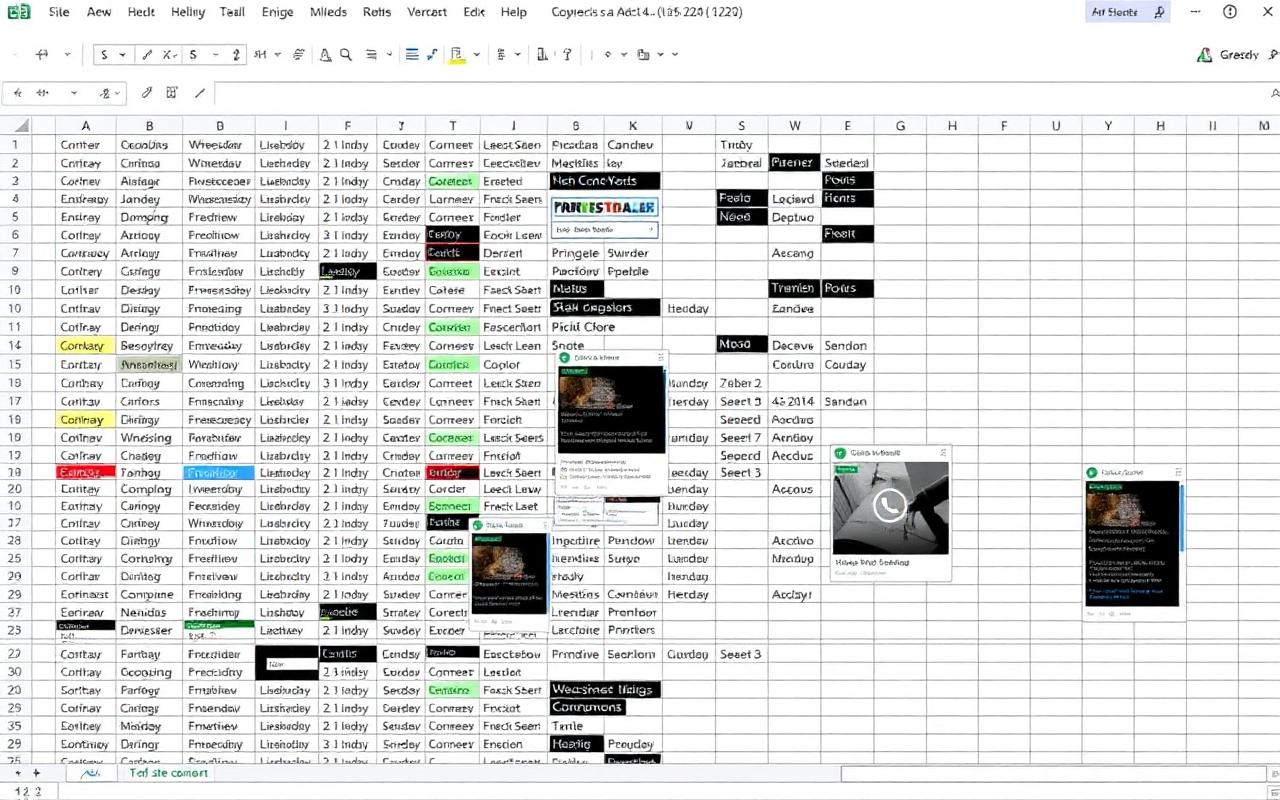Select the blue highlighted cell in column B

click(218, 472)
